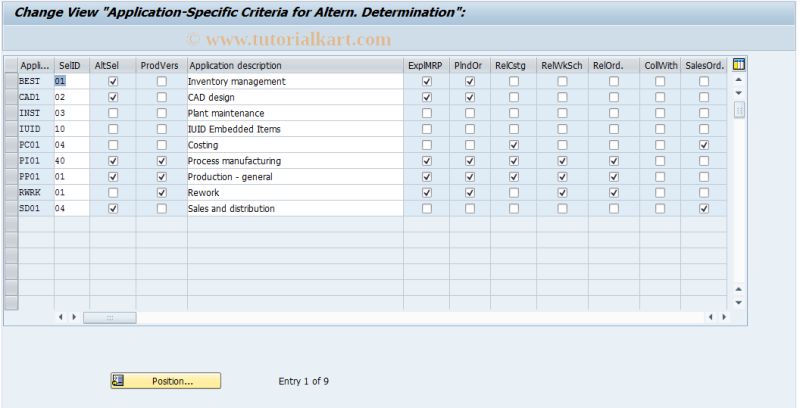The image size is (800, 408).
Task: Click the Position... button
Action: tap(166, 381)
